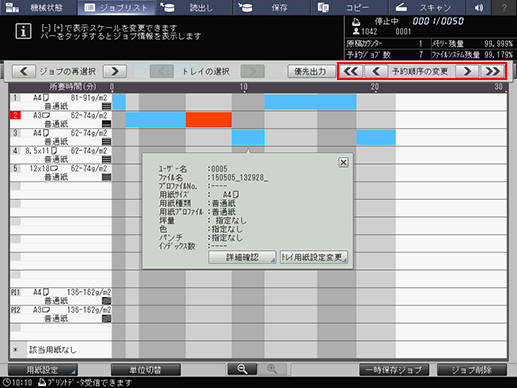Click the speaker volume icon
This screenshot has width=517, height=388.
click(x=479, y=7)
